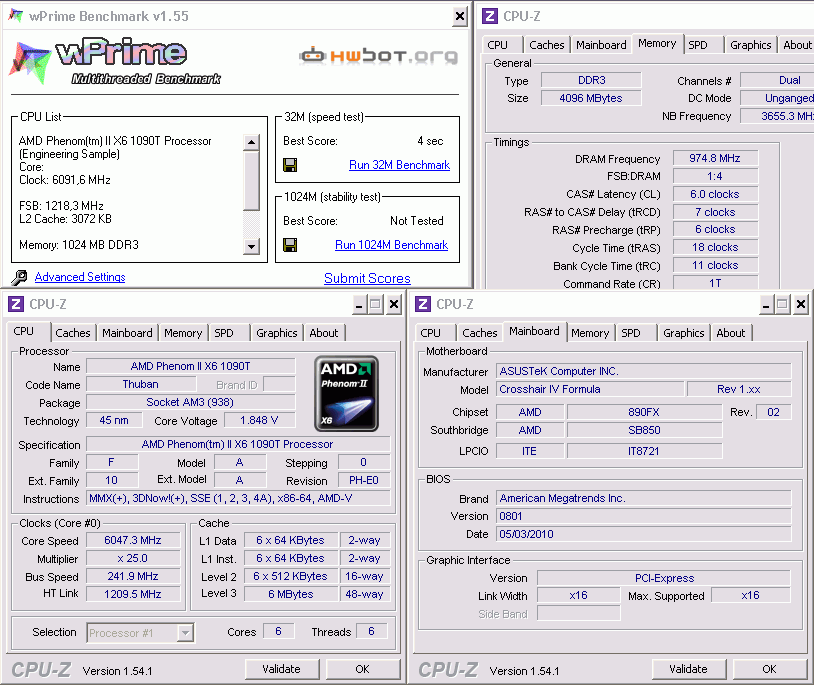Click Validate in the Mainboard window
This screenshot has width=814, height=685.
point(688,669)
